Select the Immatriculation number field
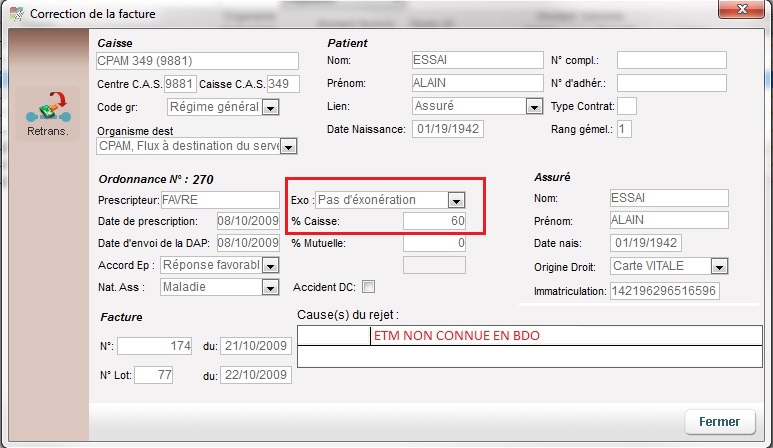Viewport: 773px width, 448px height. coord(663,291)
